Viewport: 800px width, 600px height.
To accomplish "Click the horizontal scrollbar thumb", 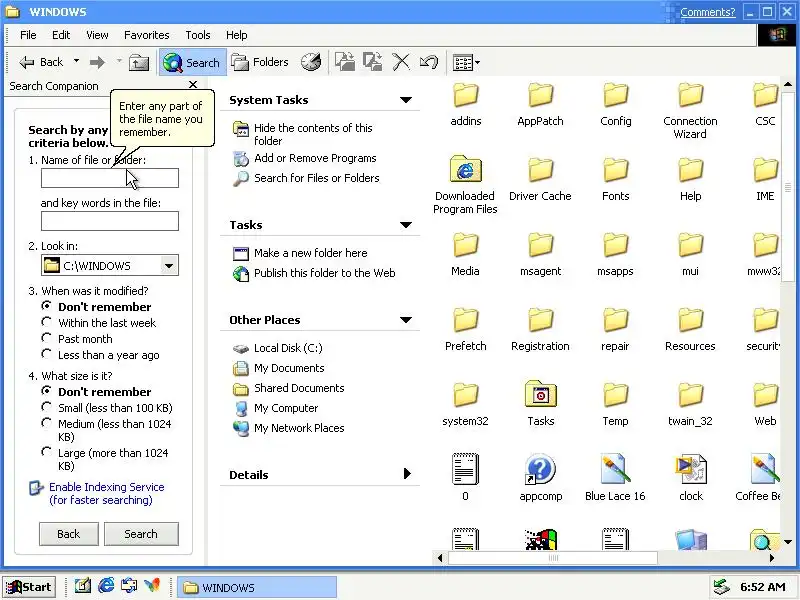I will [x=553, y=558].
